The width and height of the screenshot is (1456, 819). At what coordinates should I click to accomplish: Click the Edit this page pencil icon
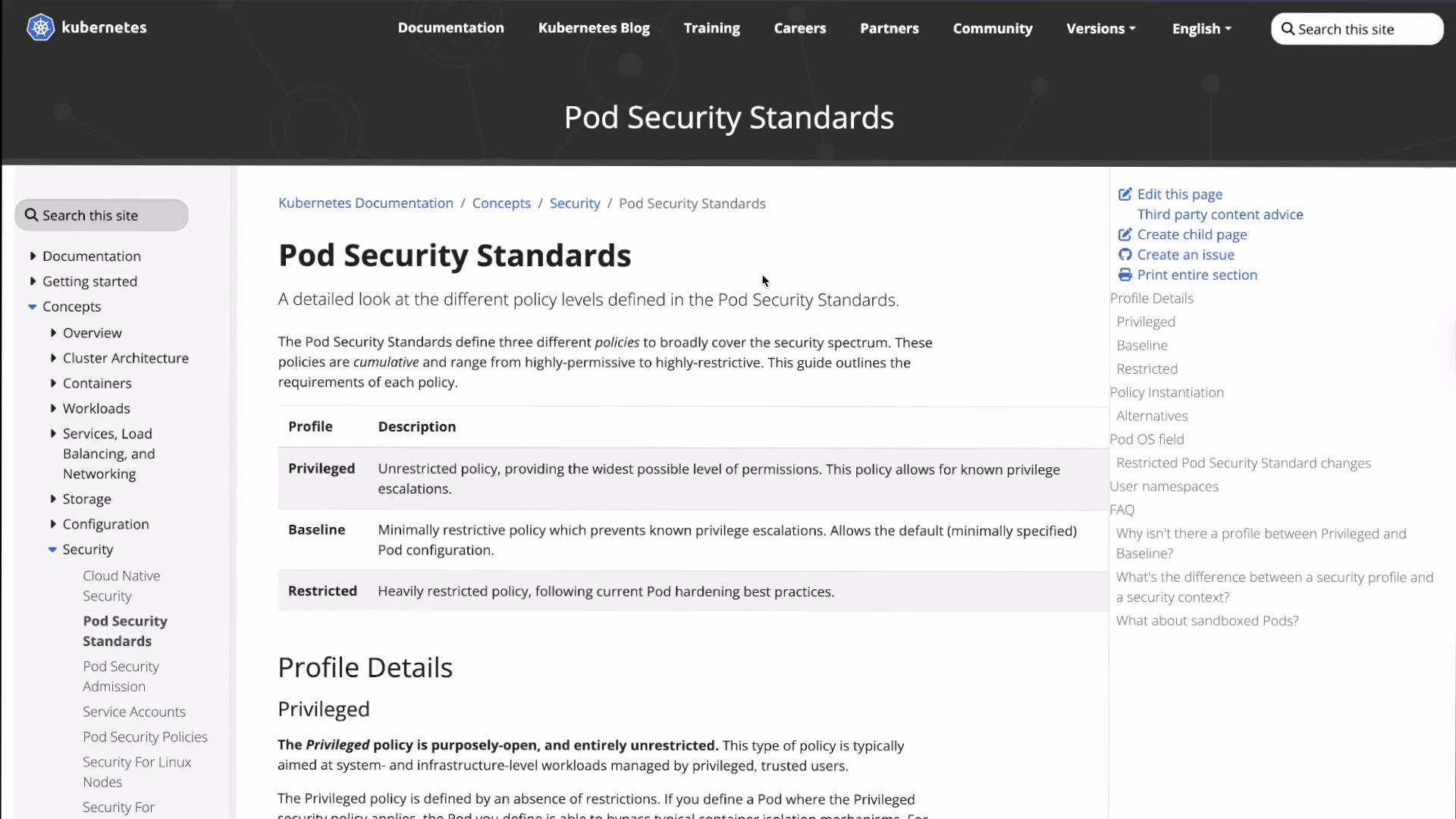click(1125, 194)
